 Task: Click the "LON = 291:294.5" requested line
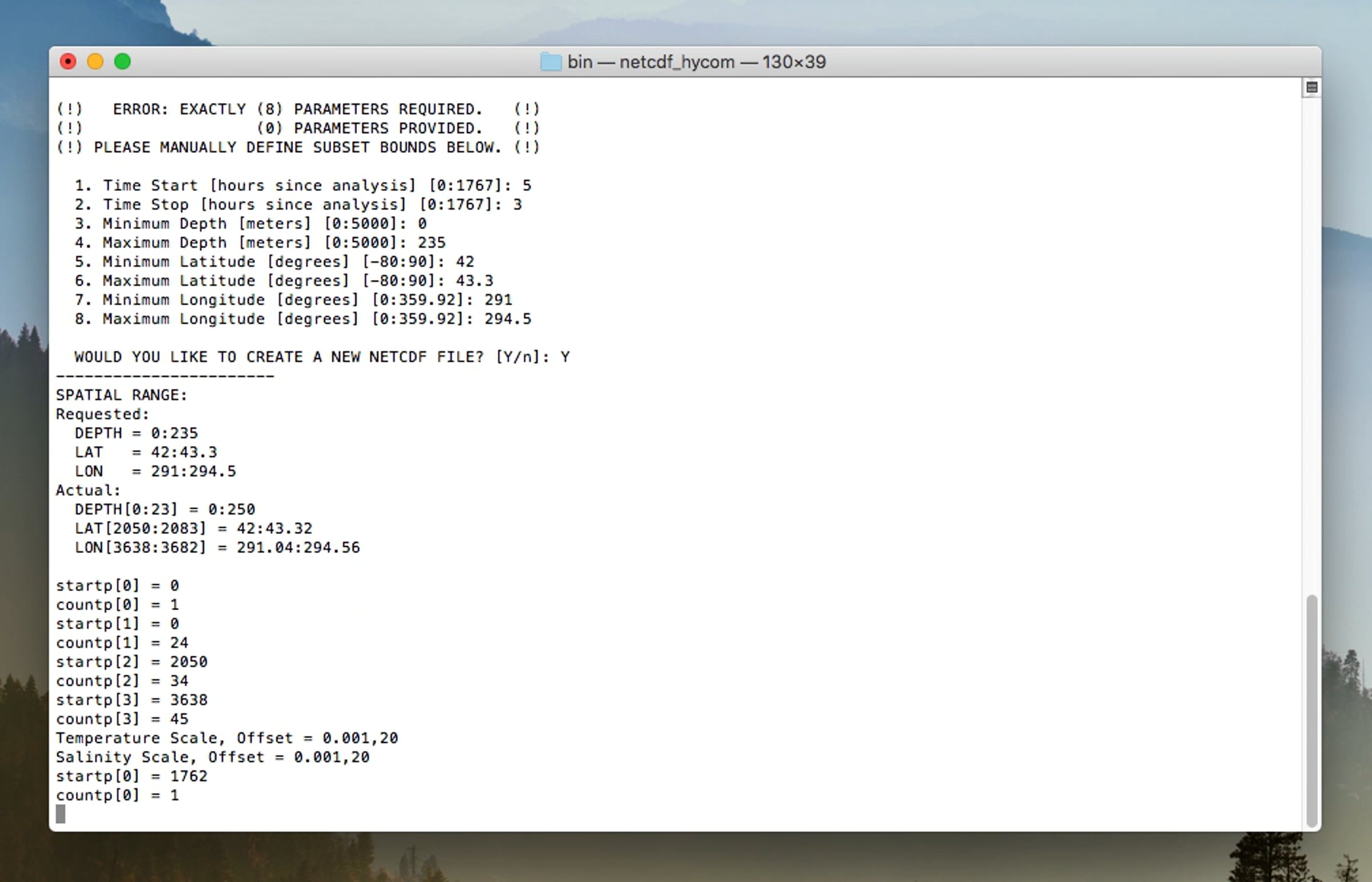click(154, 472)
